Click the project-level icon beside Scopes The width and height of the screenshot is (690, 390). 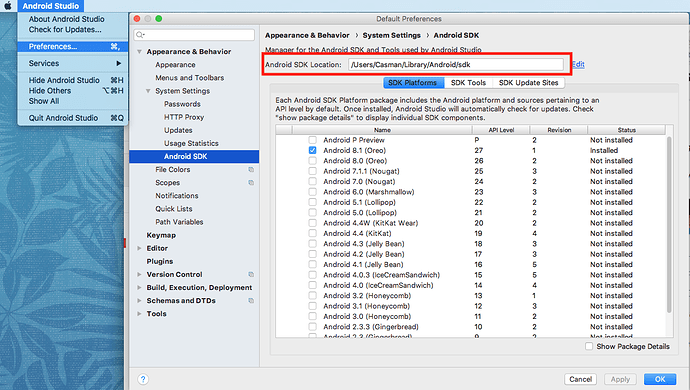[x=251, y=183]
